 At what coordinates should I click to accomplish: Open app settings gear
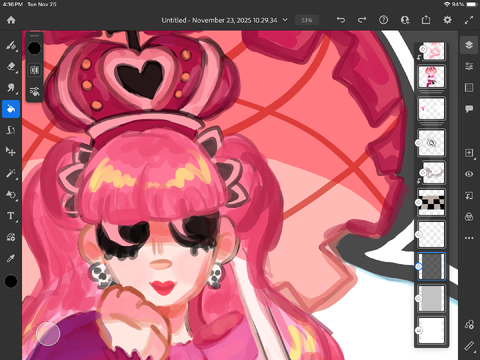point(447,20)
